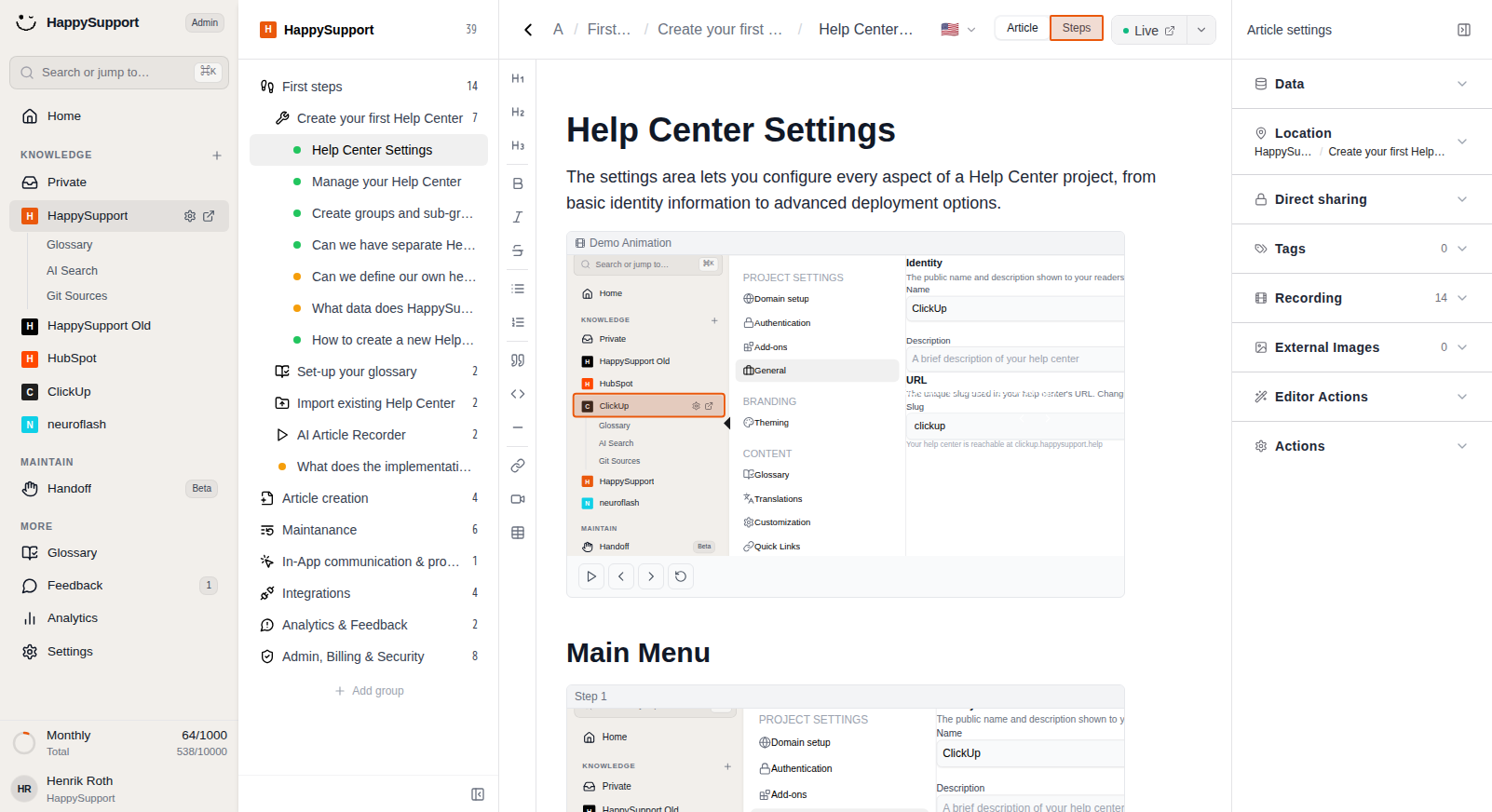Collapse the Article settings panel
Image resolution: width=1492 pixels, height=812 pixels.
pyautogui.click(x=1464, y=30)
